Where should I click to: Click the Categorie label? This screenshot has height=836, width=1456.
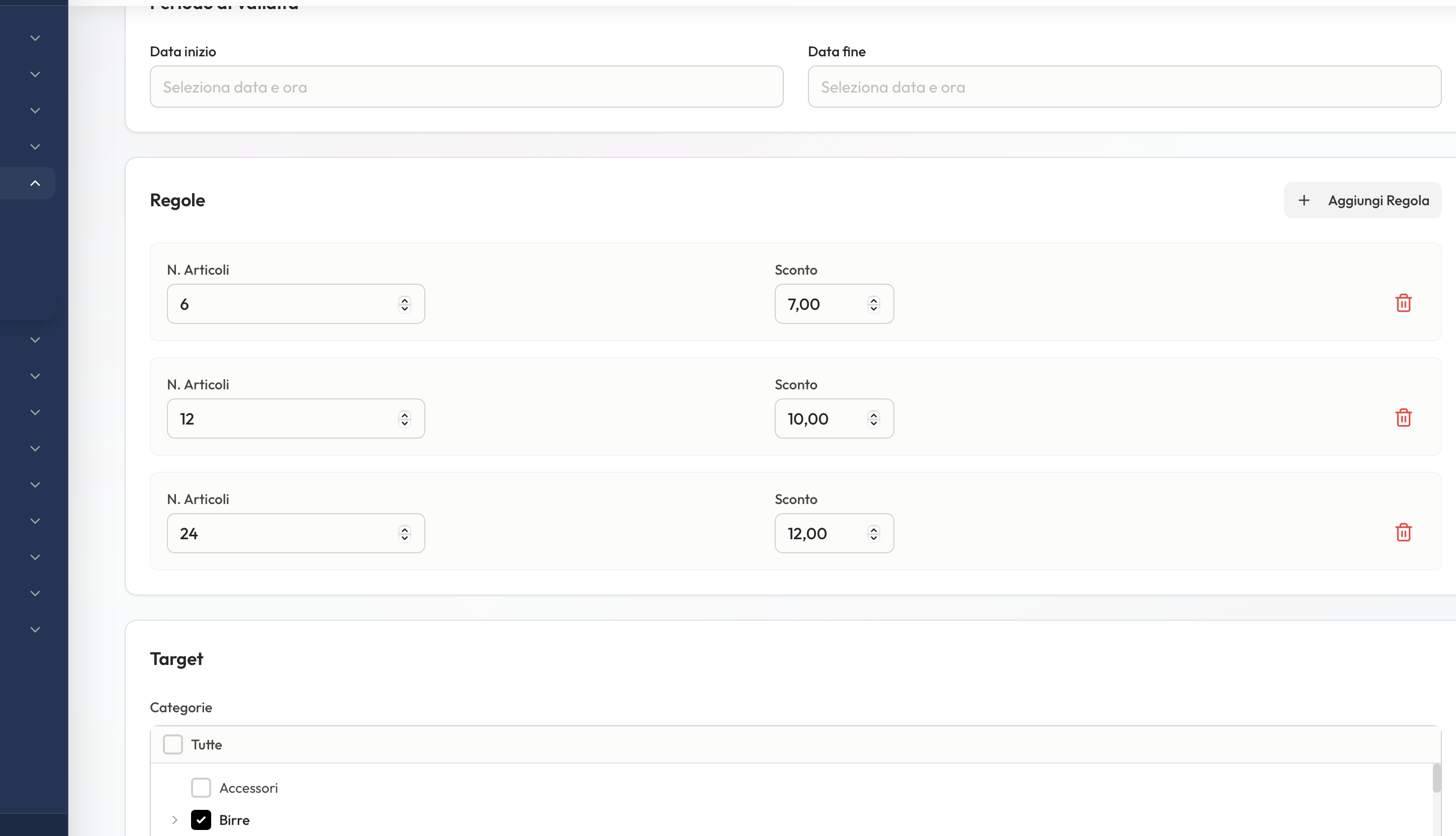click(181, 707)
